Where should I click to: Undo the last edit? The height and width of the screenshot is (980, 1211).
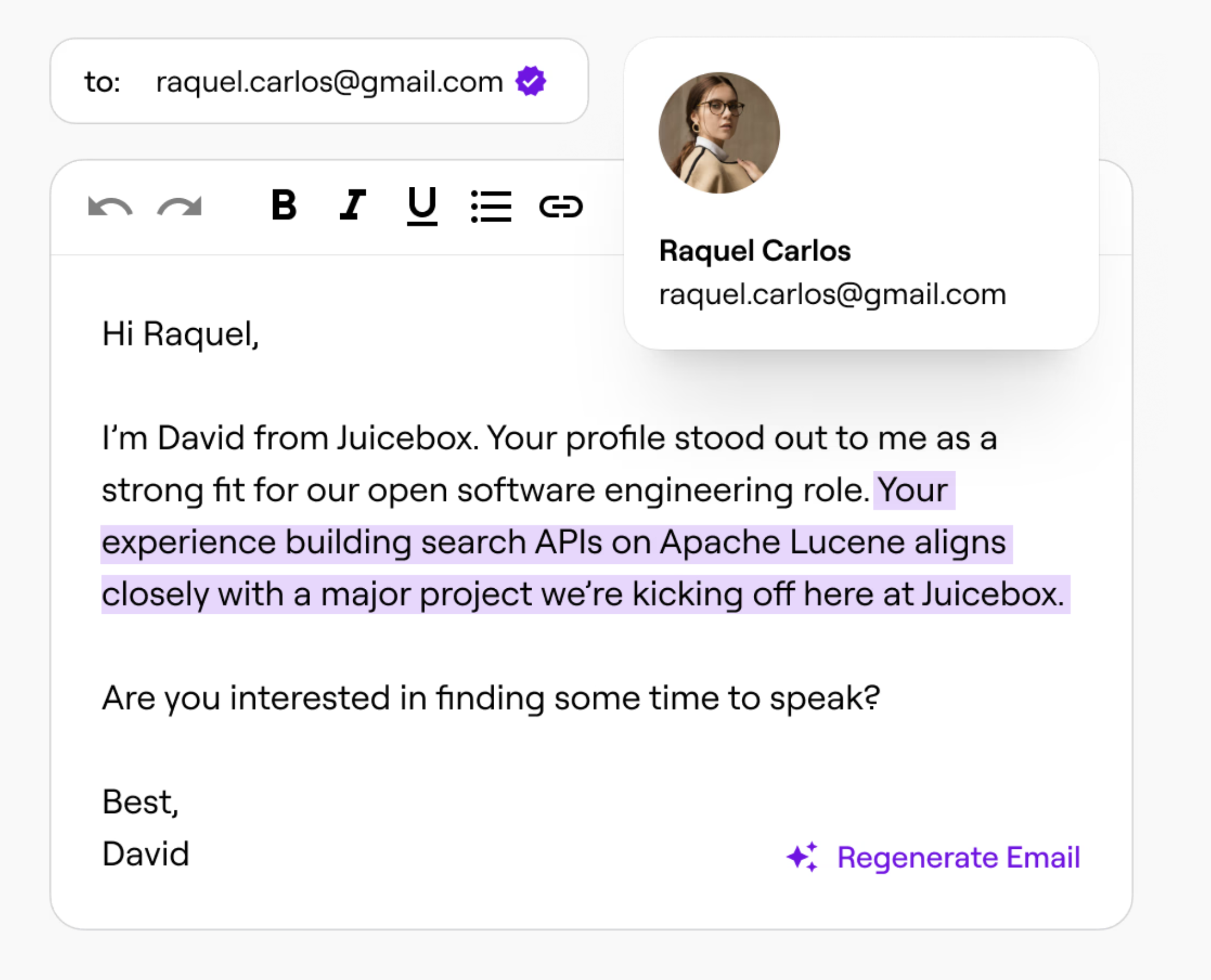coord(110,207)
